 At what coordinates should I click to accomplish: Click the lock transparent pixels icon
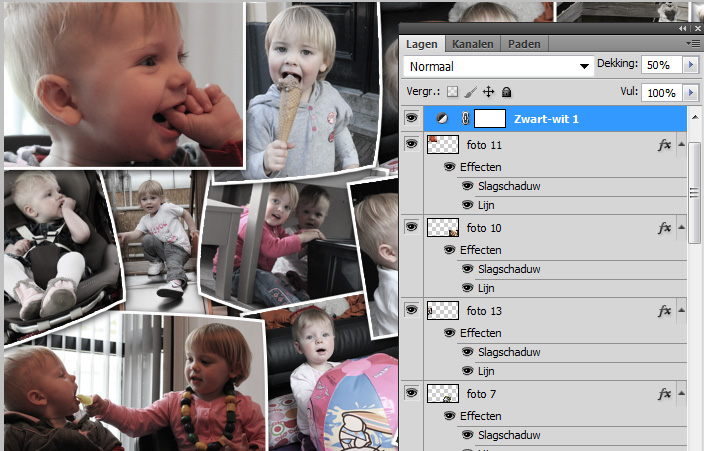(x=453, y=92)
